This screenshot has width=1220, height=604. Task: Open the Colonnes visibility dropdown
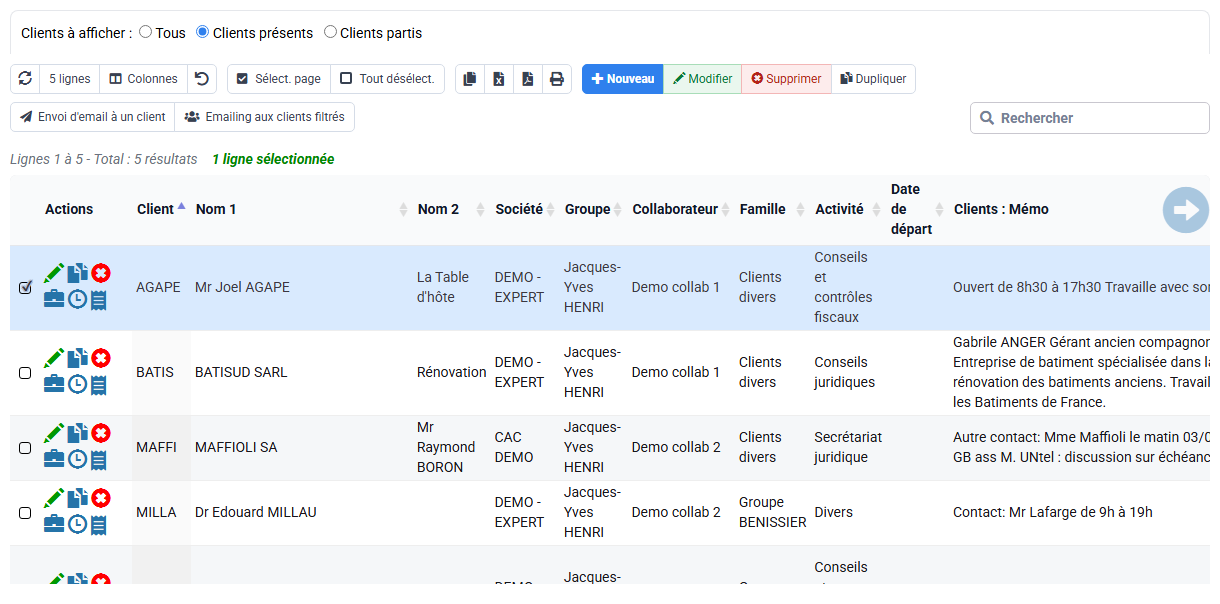(144, 79)
